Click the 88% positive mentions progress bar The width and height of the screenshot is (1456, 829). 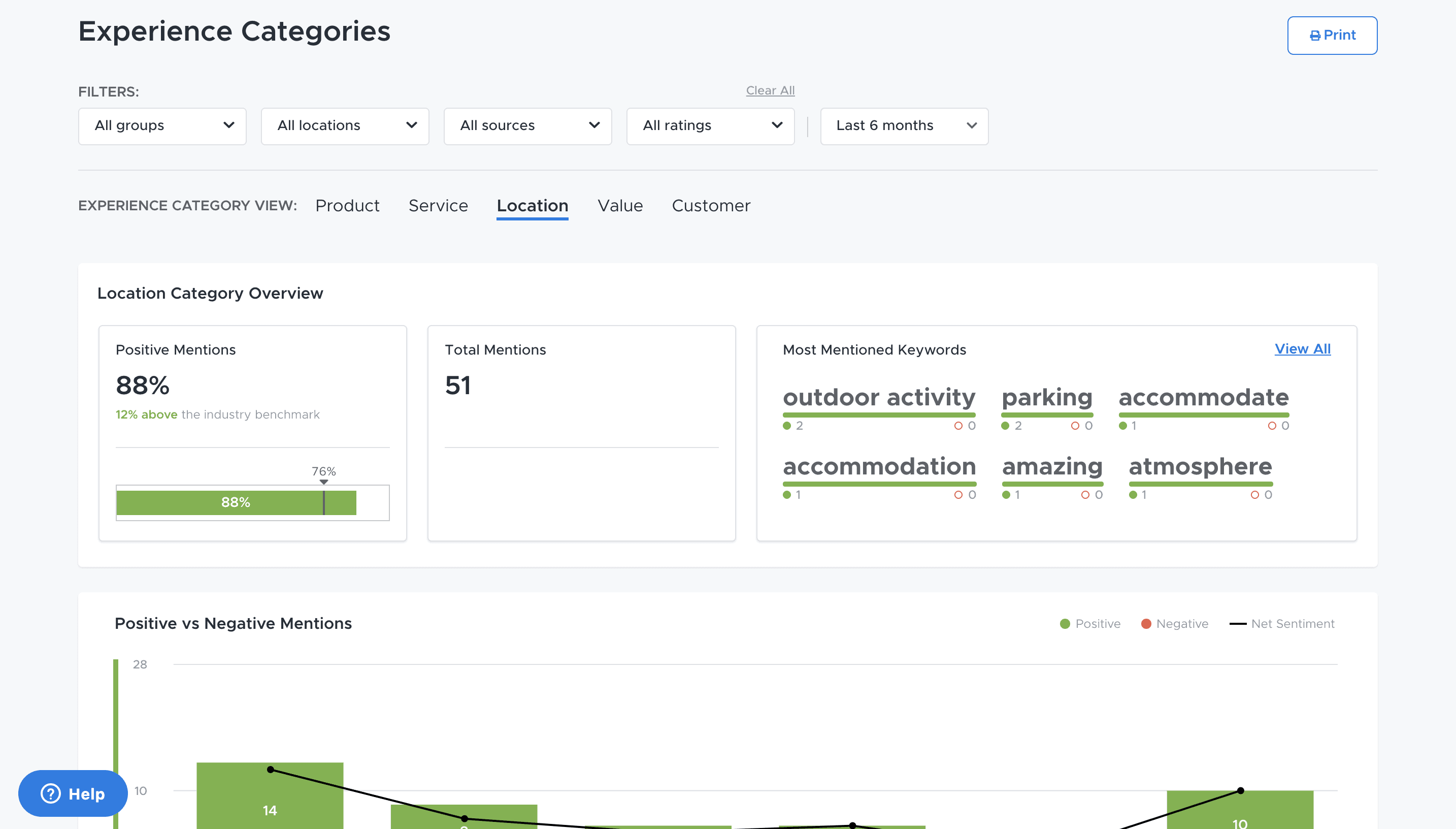236,502
